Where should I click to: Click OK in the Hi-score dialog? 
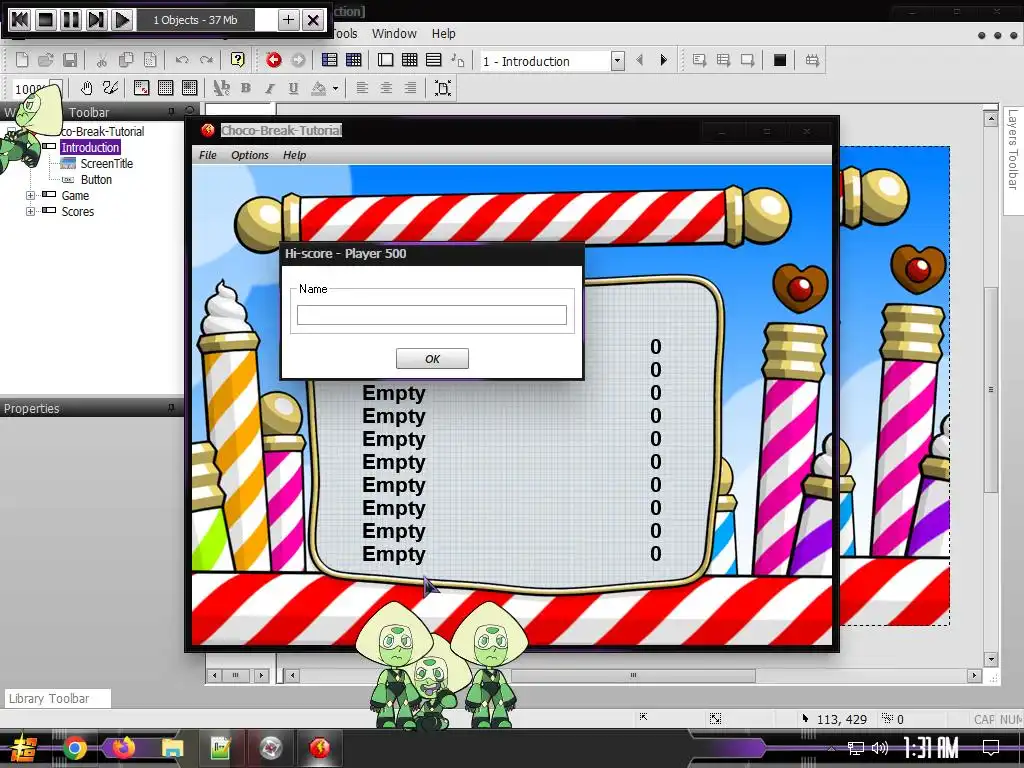click(x=432, y=359)
